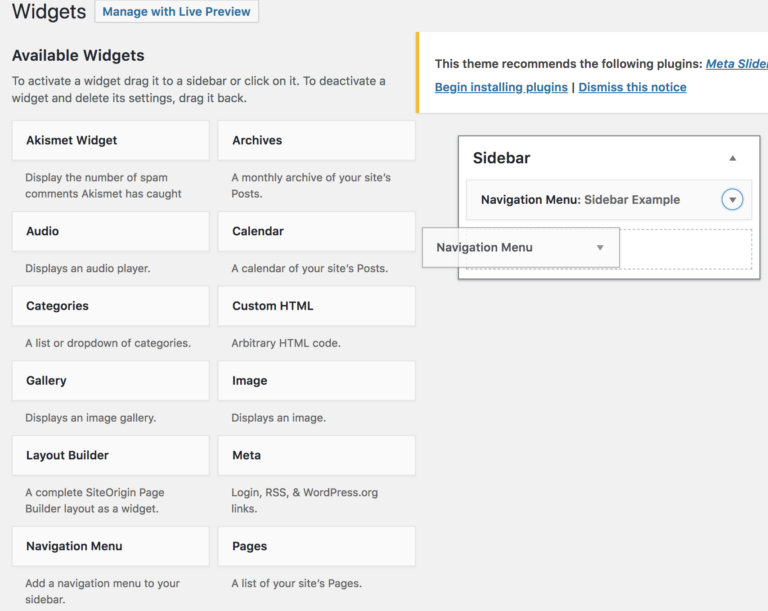This screenshot has width=768, height=611.
Task: Collapse the Sidebar panel arrow
Action: tap(732, 158)
